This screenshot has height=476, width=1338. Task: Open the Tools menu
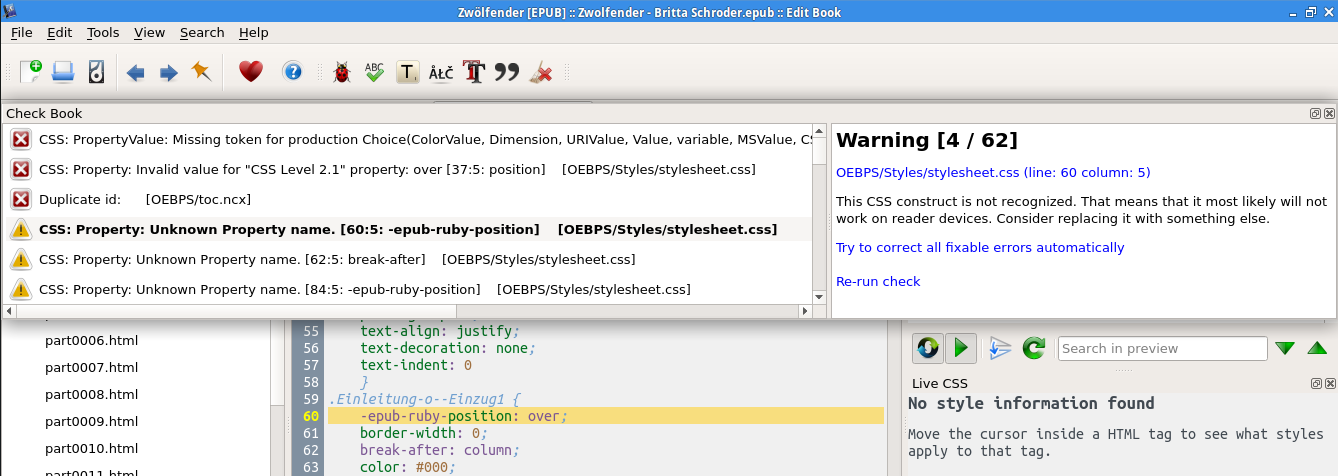point(103,32)
